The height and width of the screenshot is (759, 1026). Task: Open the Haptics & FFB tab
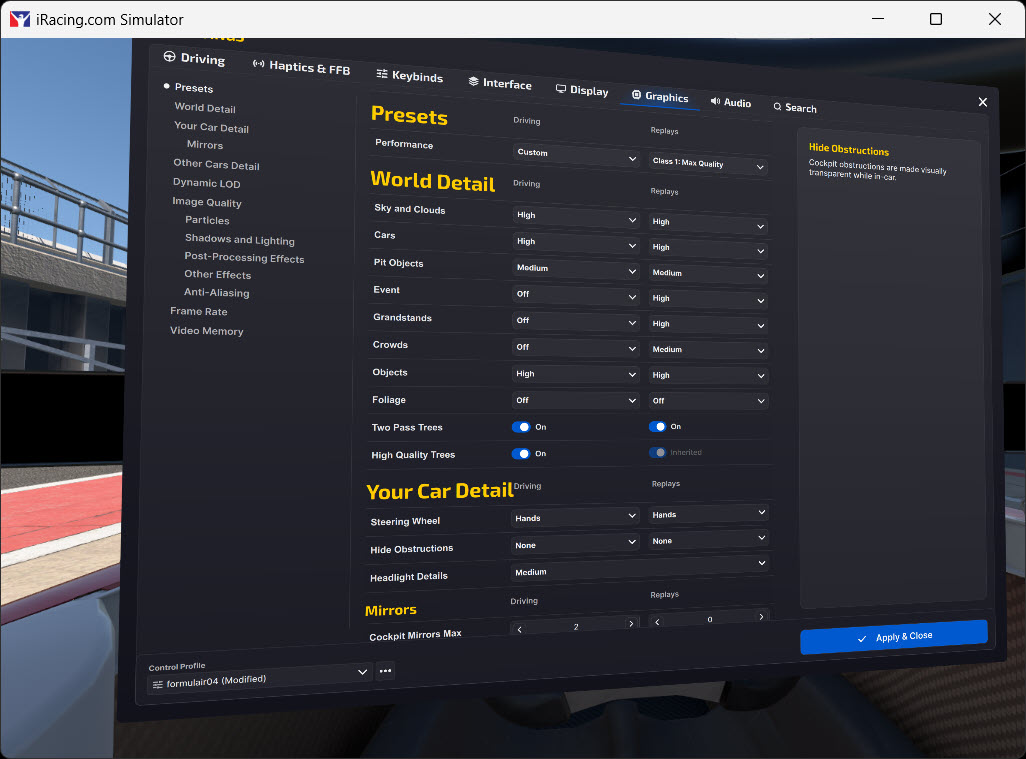click(x=301, y=66)
